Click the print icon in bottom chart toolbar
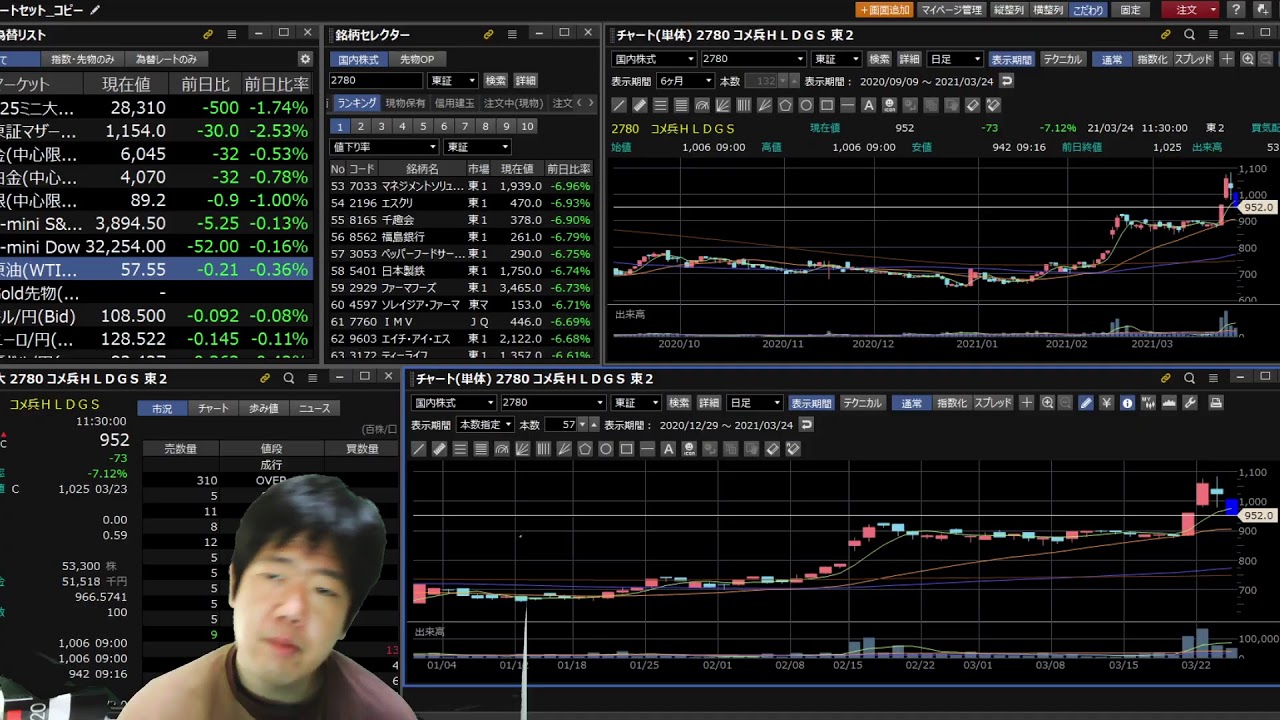1280x720 pixels. (x=1216, y=403)
